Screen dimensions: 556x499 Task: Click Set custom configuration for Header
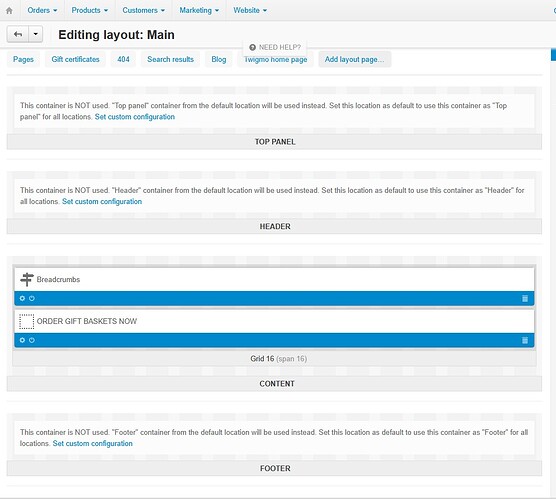coord(102,201)
